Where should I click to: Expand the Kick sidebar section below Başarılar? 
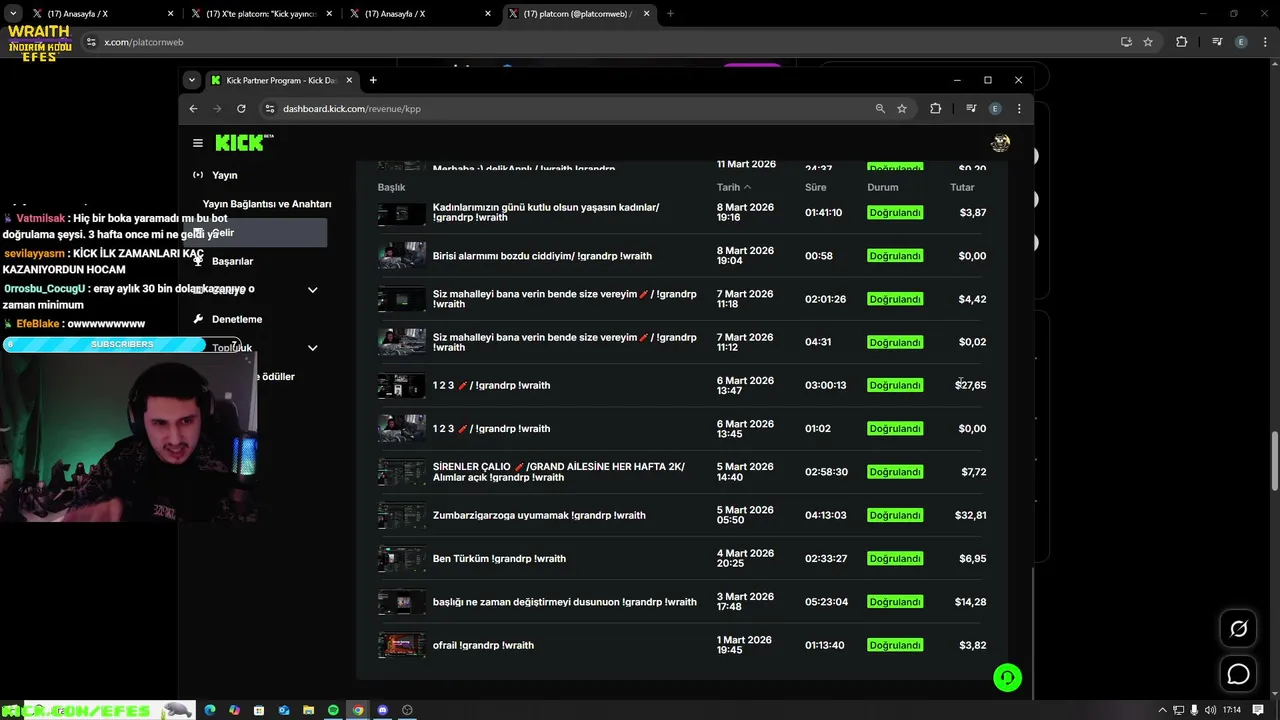point(312,290)
